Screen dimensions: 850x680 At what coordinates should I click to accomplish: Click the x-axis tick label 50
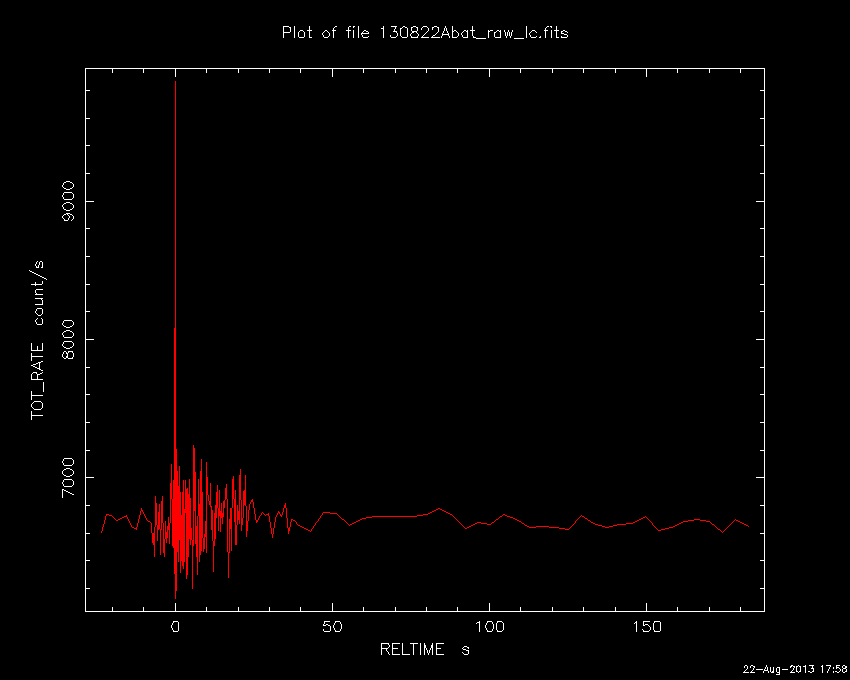pyautogui.click(x=332, y=627)
